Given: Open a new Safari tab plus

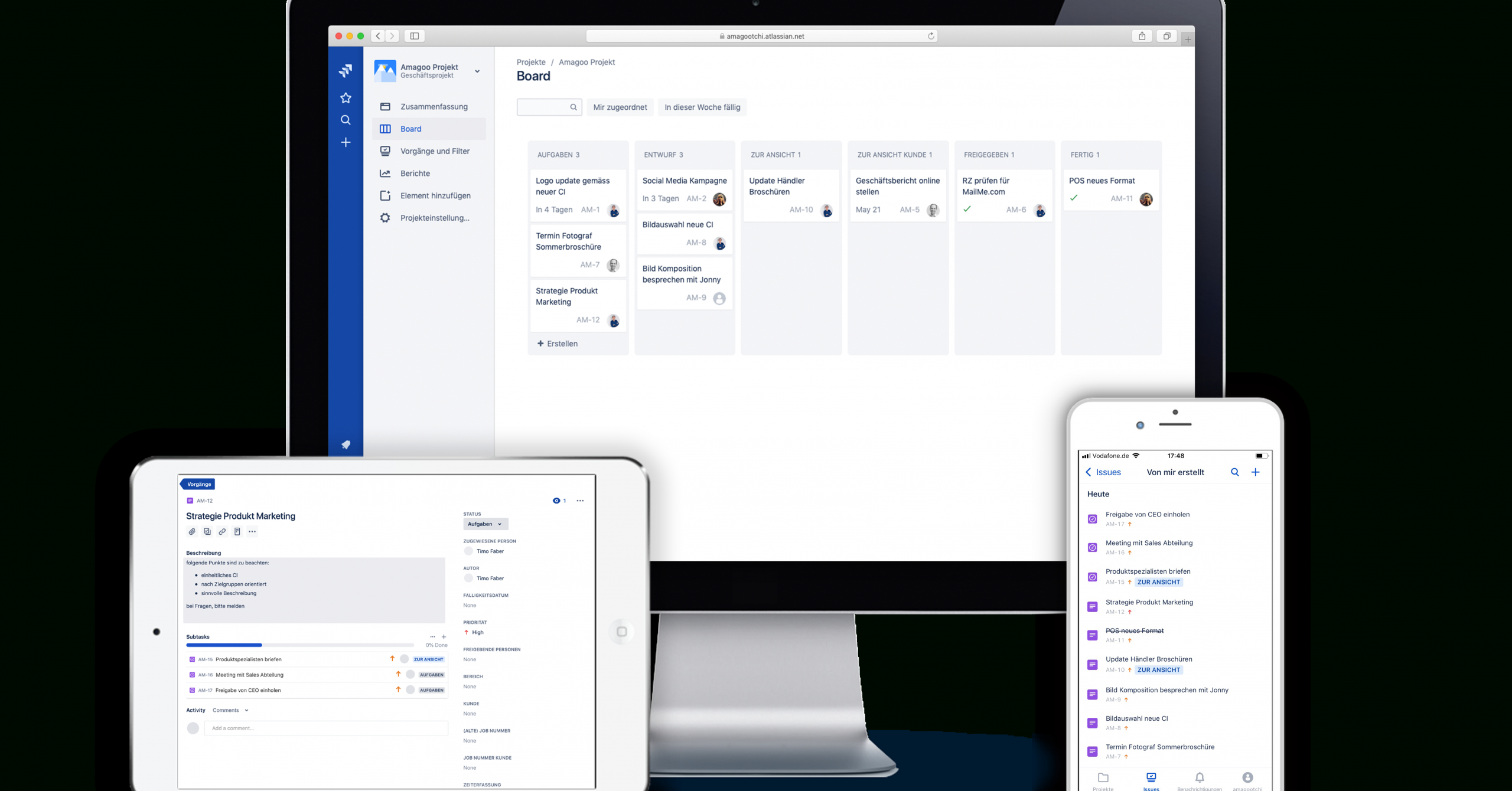Looking at the screenshot, I should pos(1188,40).
